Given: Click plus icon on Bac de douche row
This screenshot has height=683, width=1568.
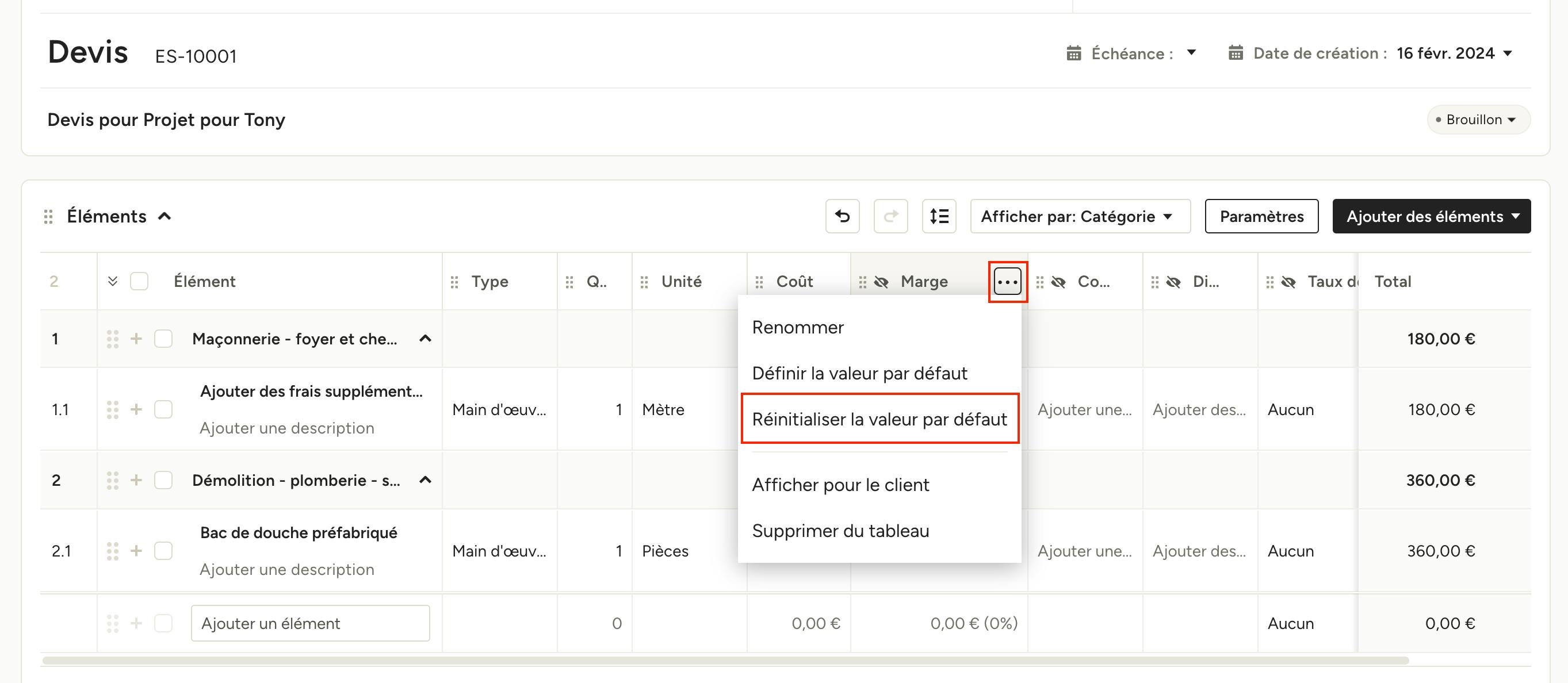Looking at the screenshot, I should coord(136,550).
